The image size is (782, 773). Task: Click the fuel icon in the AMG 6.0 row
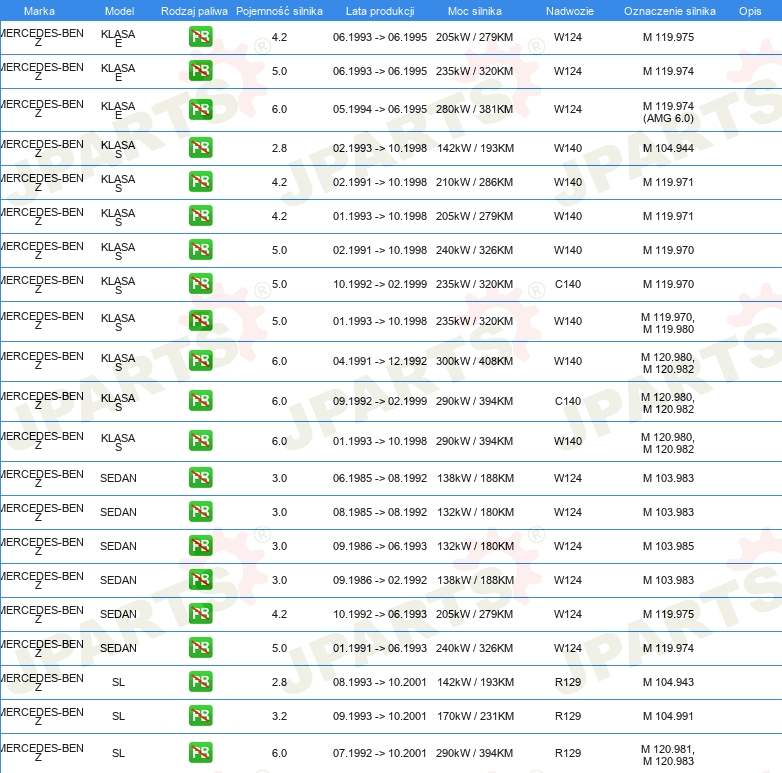pos(200,110)
